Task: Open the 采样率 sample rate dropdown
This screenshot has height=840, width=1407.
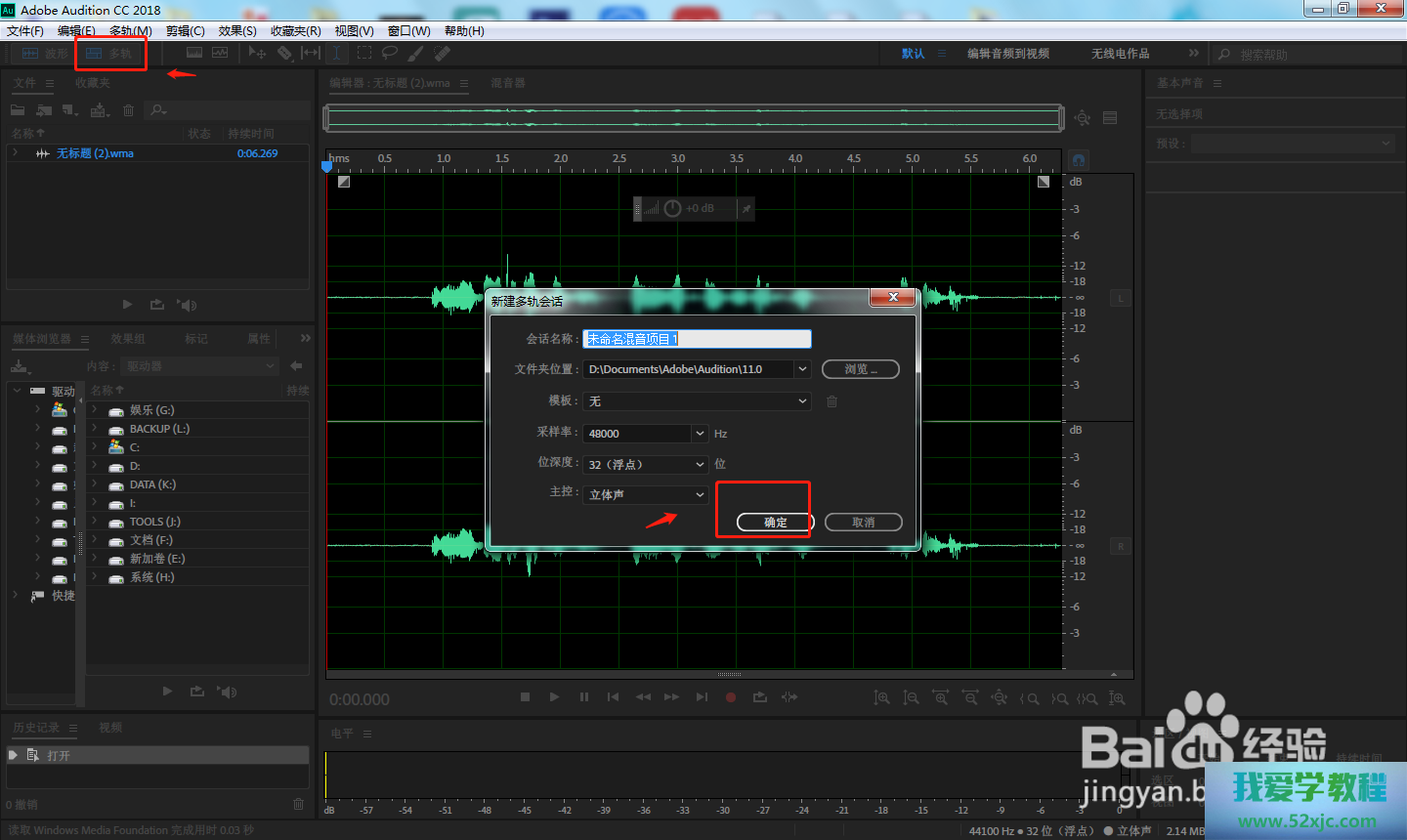Action: (700, 434)
